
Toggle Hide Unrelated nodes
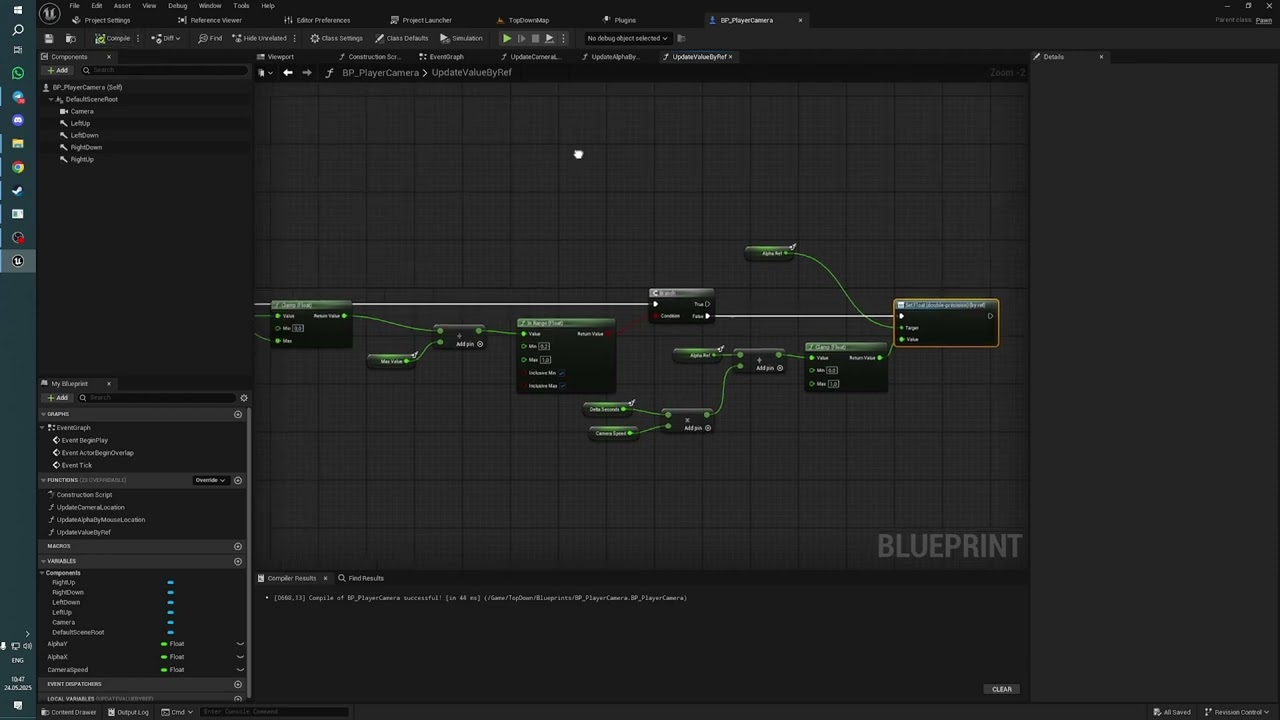point(259,38)
